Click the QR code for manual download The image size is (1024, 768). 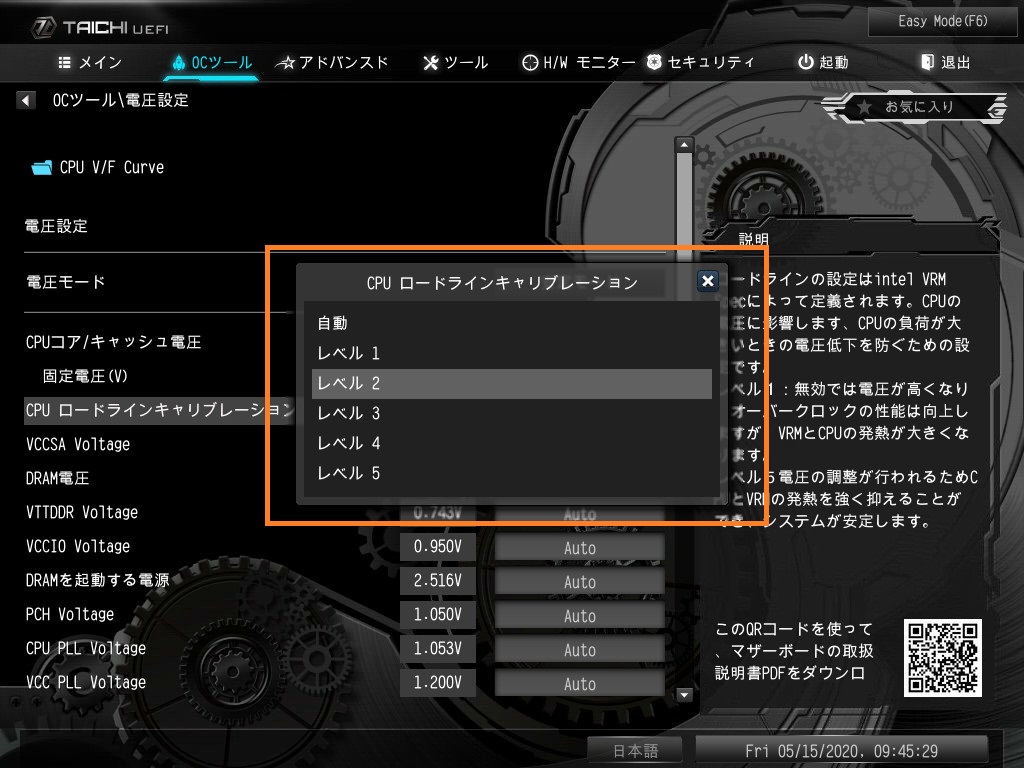coord(942,658)
